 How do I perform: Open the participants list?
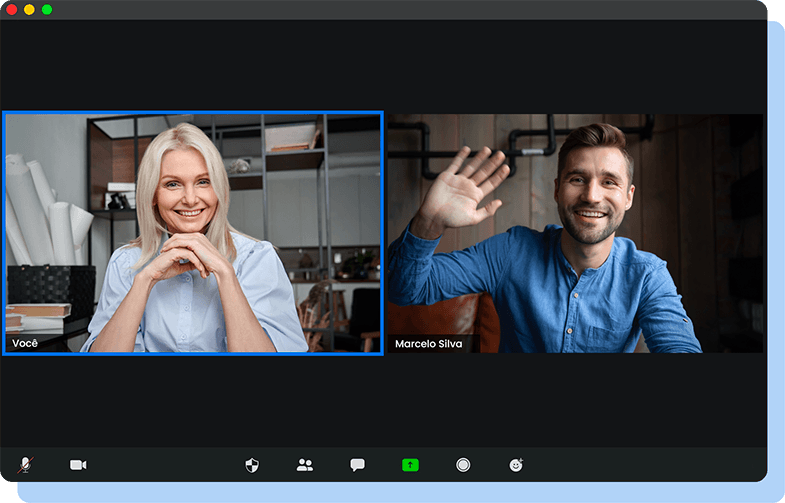click(x=304, y=465)
